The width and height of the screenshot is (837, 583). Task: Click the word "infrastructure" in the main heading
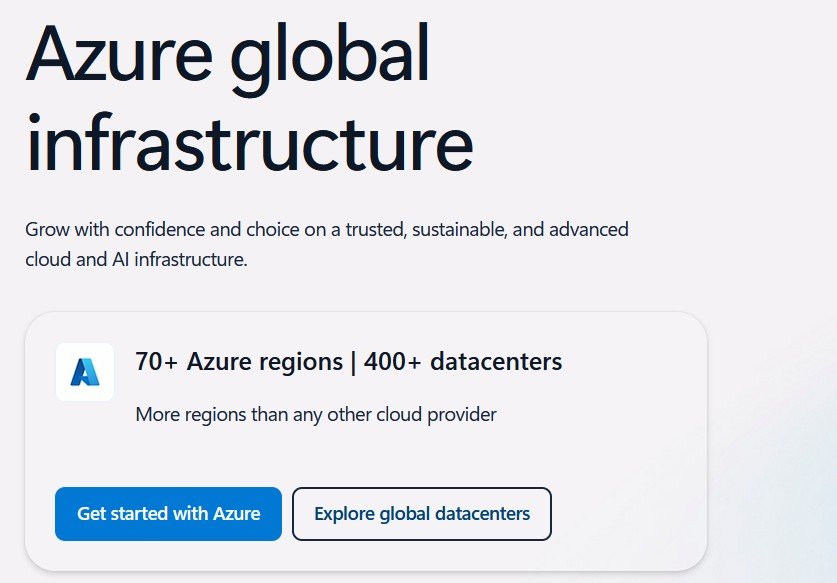(x=249, y=144)
